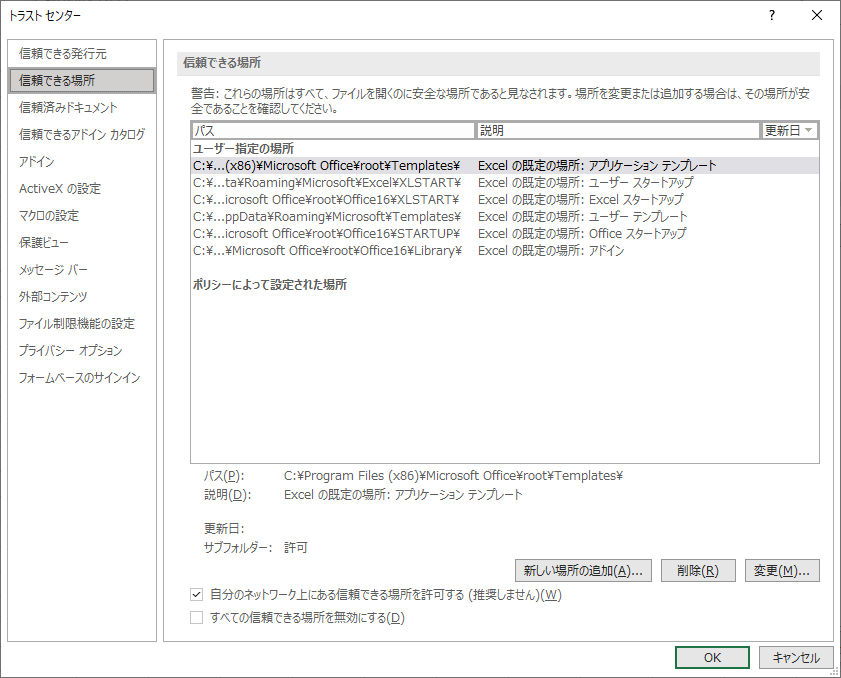Select the Office16¥Library¥ add-in row
Viewport: 841px width, 678px height.
[505, 250]
